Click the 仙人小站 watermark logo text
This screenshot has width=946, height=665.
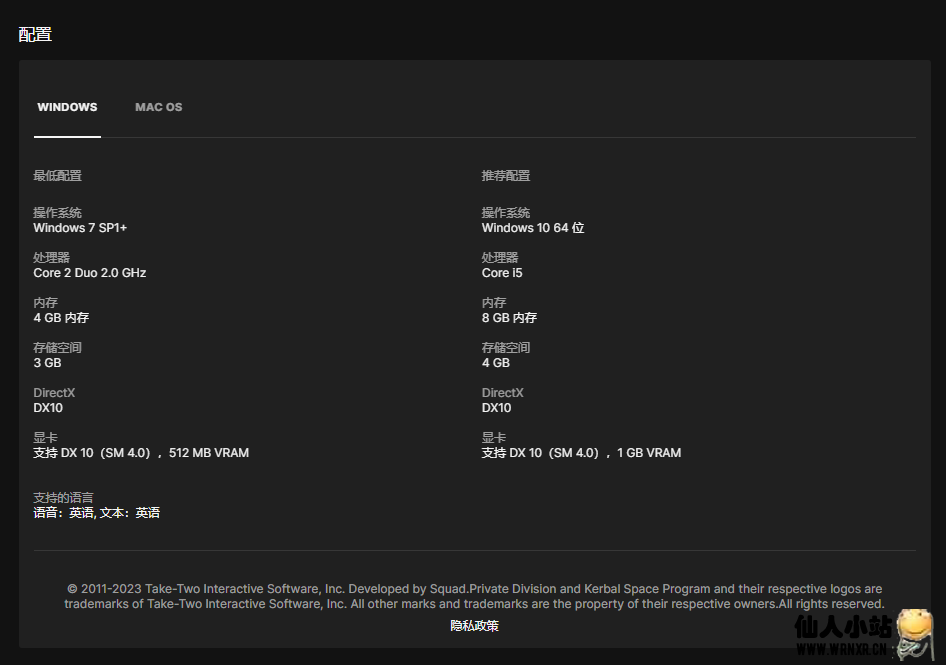point(842,628)
